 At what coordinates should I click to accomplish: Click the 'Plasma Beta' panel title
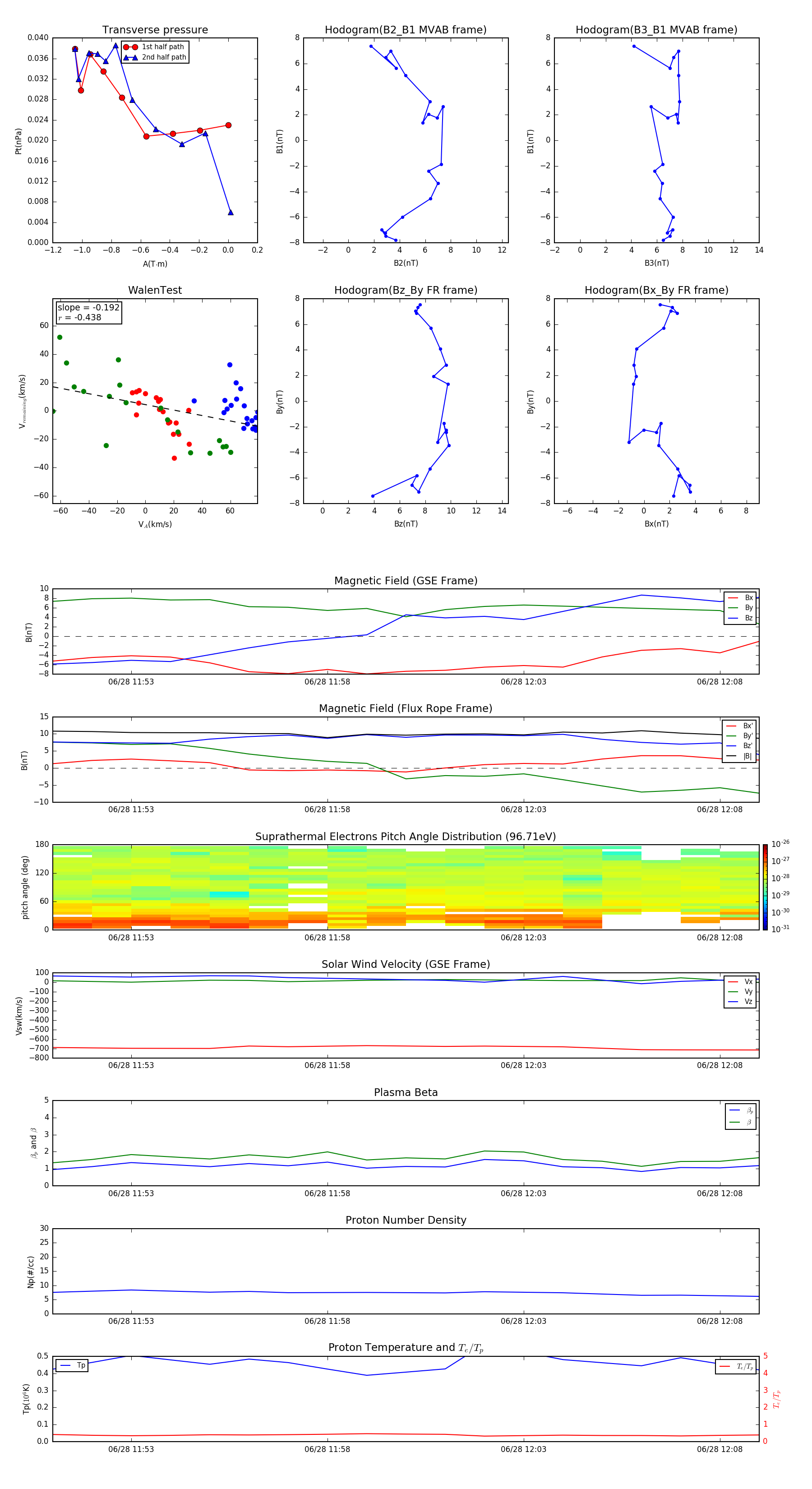406,1092
